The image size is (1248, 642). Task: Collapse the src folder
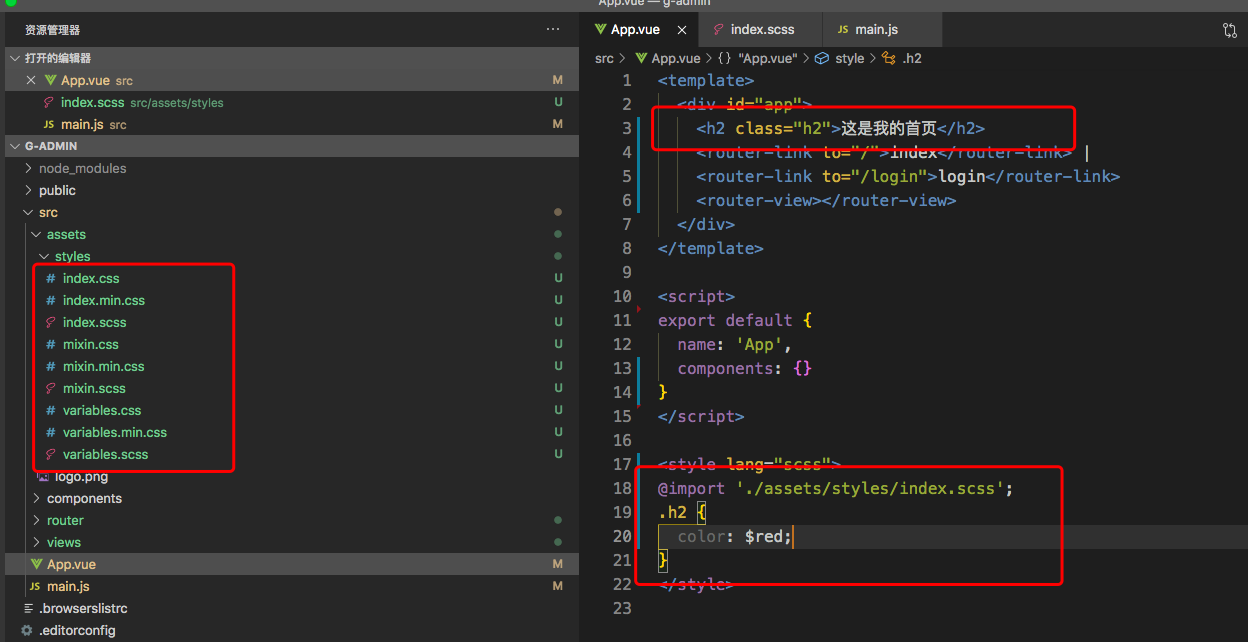[28, 212]
